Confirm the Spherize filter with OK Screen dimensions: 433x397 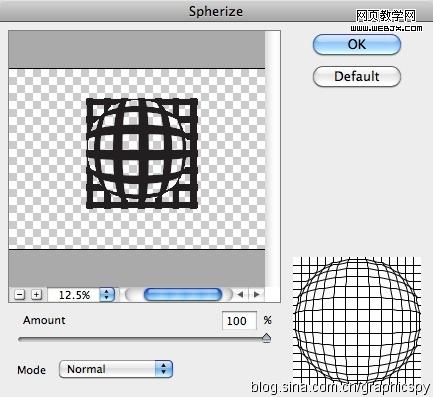pyautogui.click(x=357, y=44)
